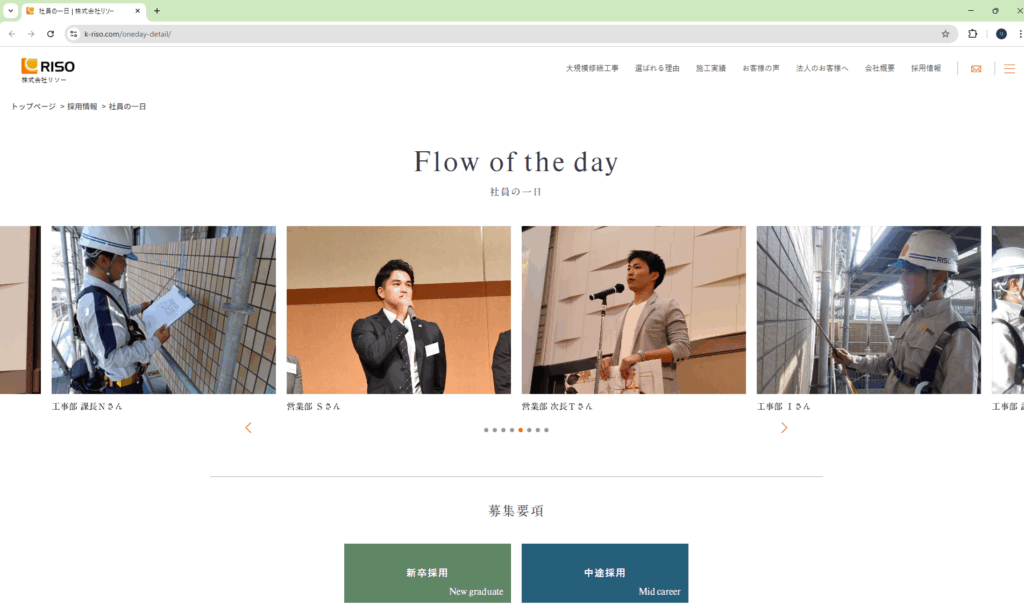Open the hamburger menu icon
The image size is (1024, 605).
[1009, 69]
